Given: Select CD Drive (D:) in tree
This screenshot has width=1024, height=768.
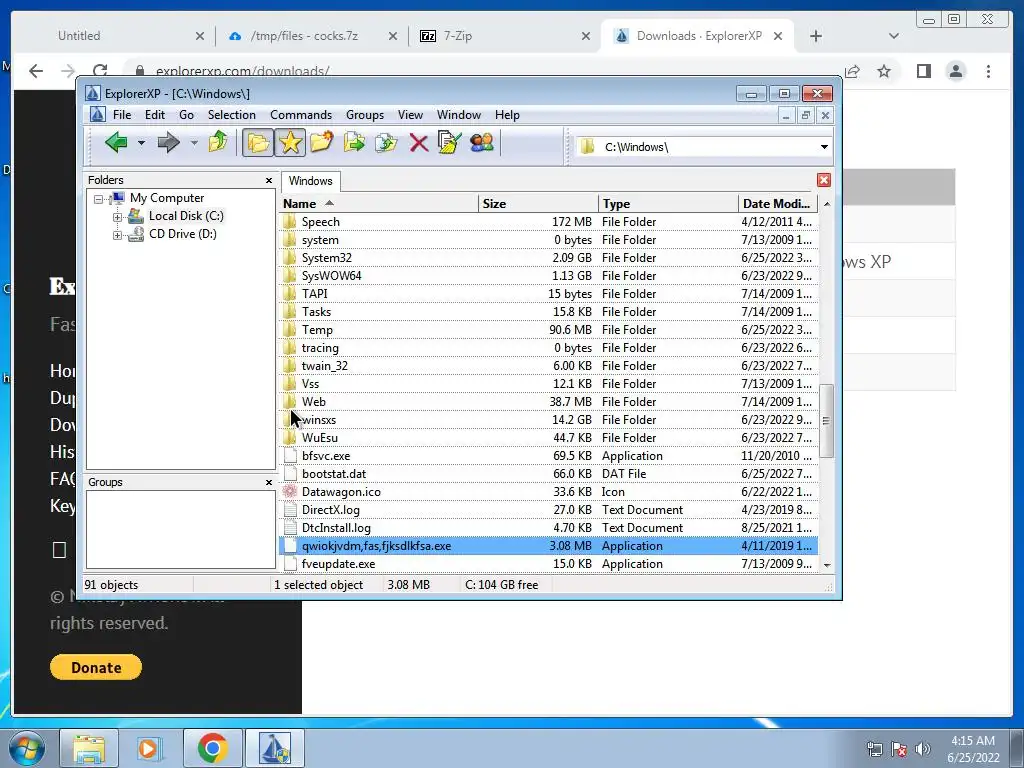Looking at the screenshot, I should pos(183,234).
